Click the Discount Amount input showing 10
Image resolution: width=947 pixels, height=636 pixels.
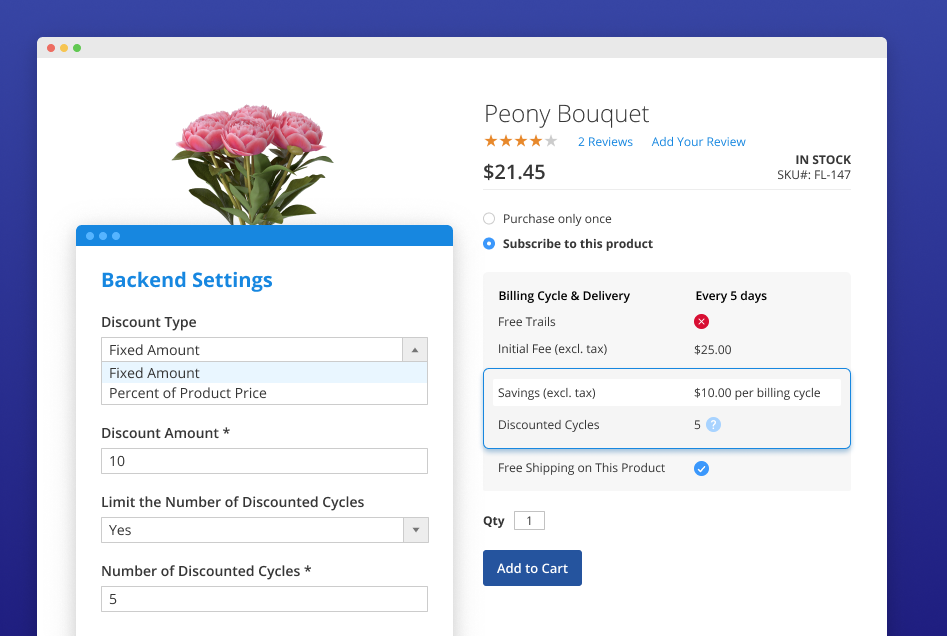(x=263, y=461)
